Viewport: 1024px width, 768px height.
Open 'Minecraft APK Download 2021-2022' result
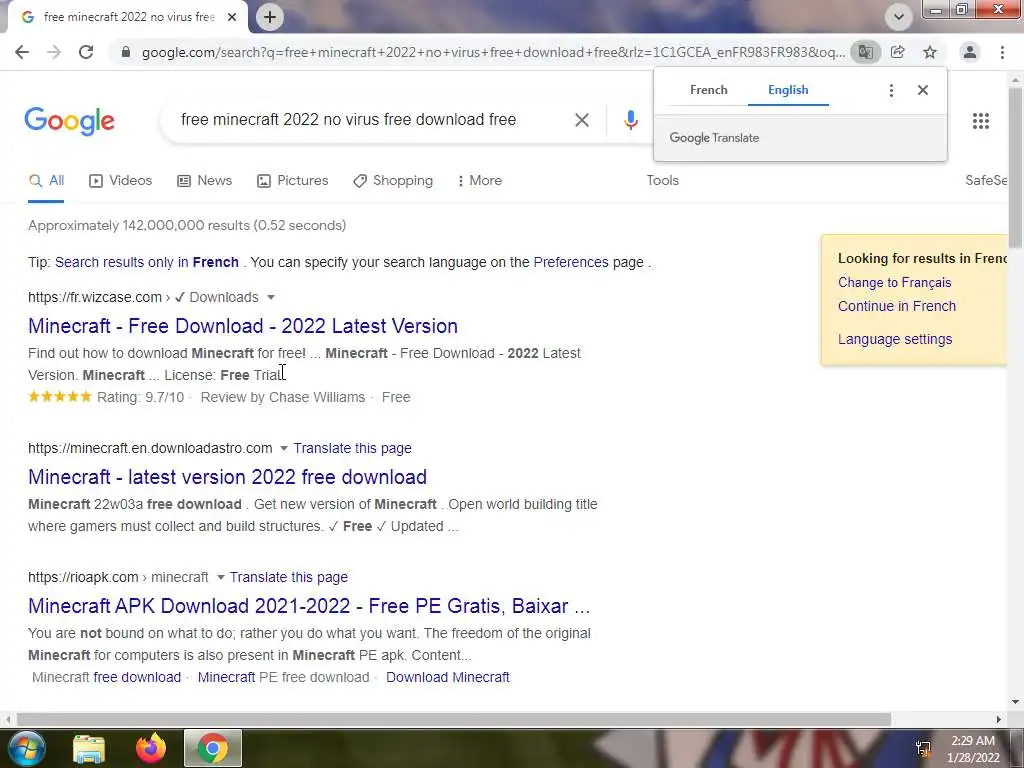click(x=309, y=606)
